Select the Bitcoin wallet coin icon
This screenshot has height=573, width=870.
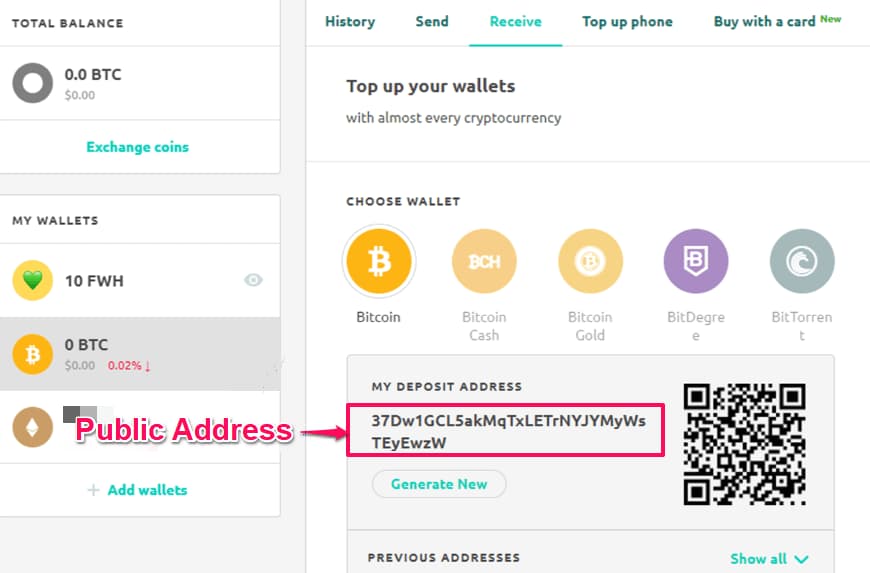click(379, 262)
